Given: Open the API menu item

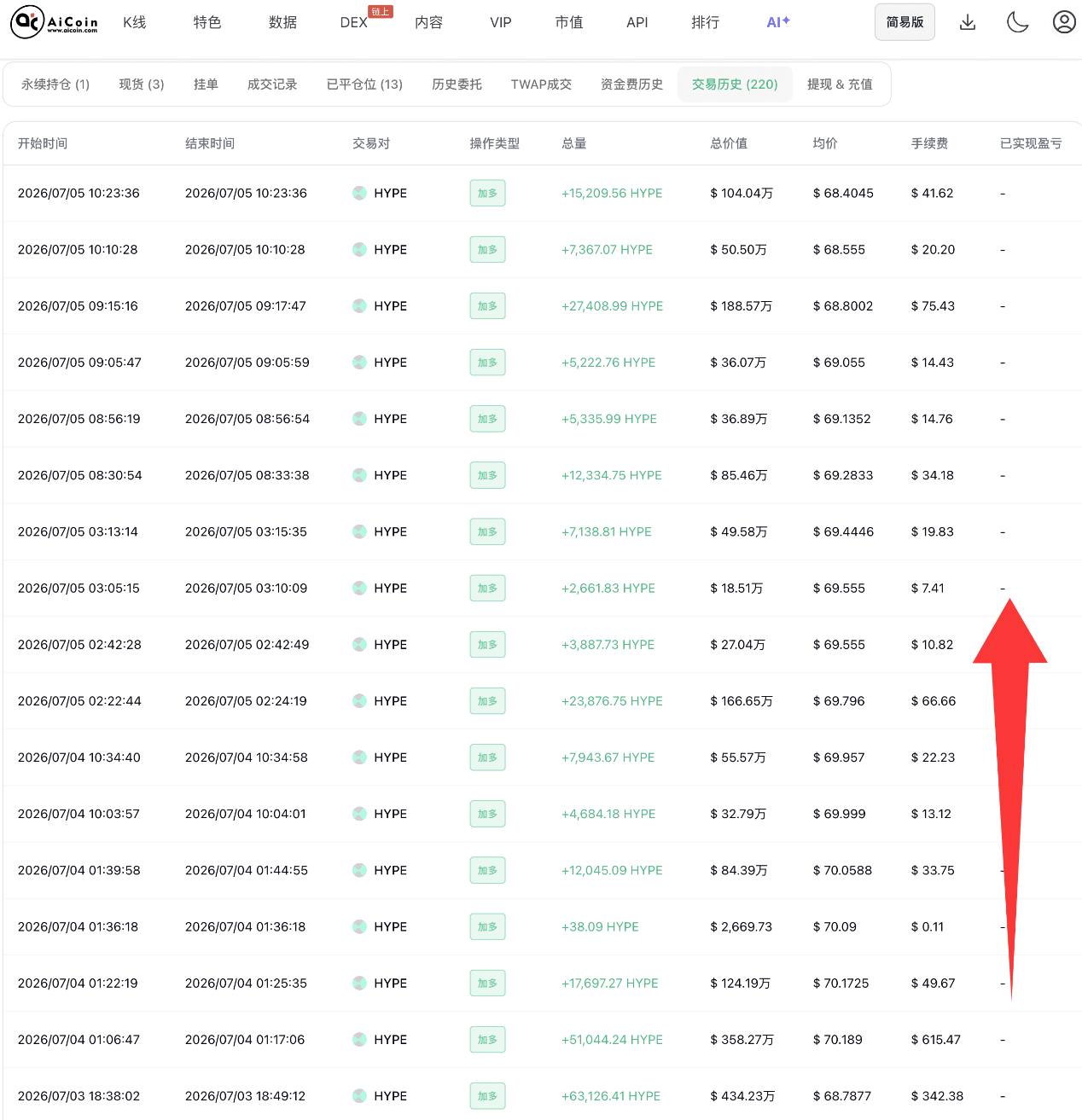Looking at the screenshot, I should coord(637,22).
